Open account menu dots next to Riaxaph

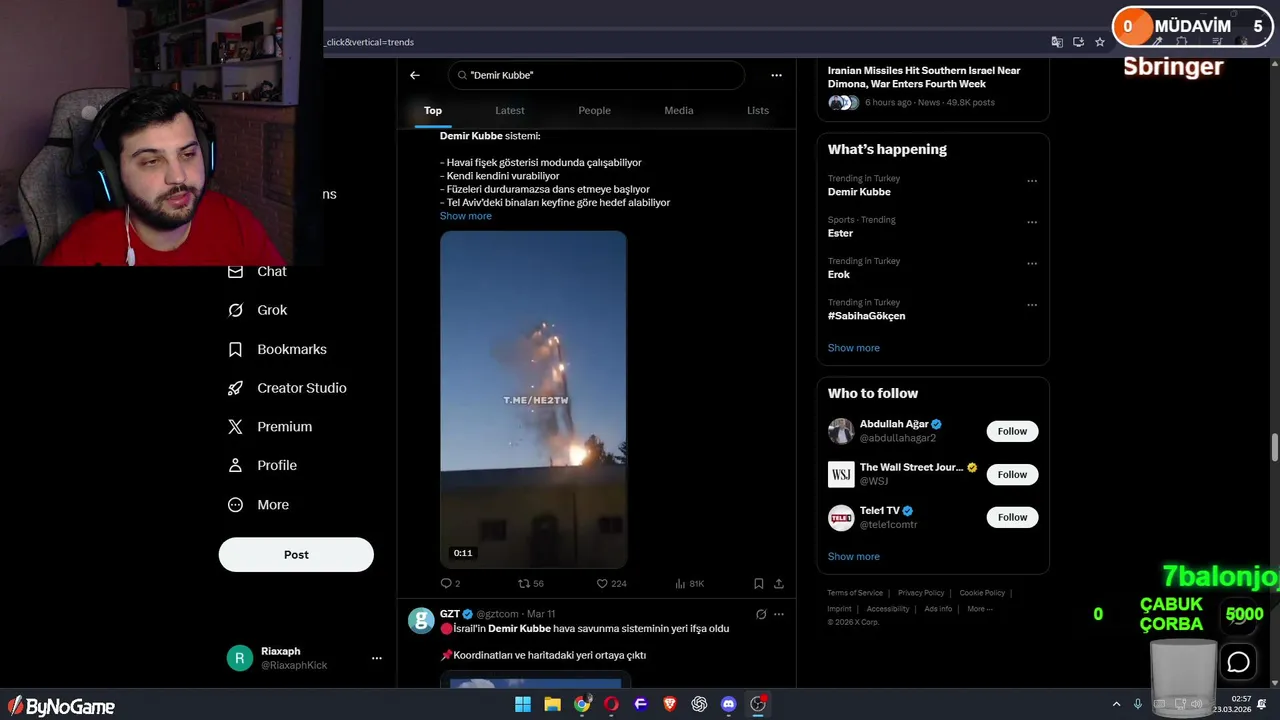tap(377, 658)
